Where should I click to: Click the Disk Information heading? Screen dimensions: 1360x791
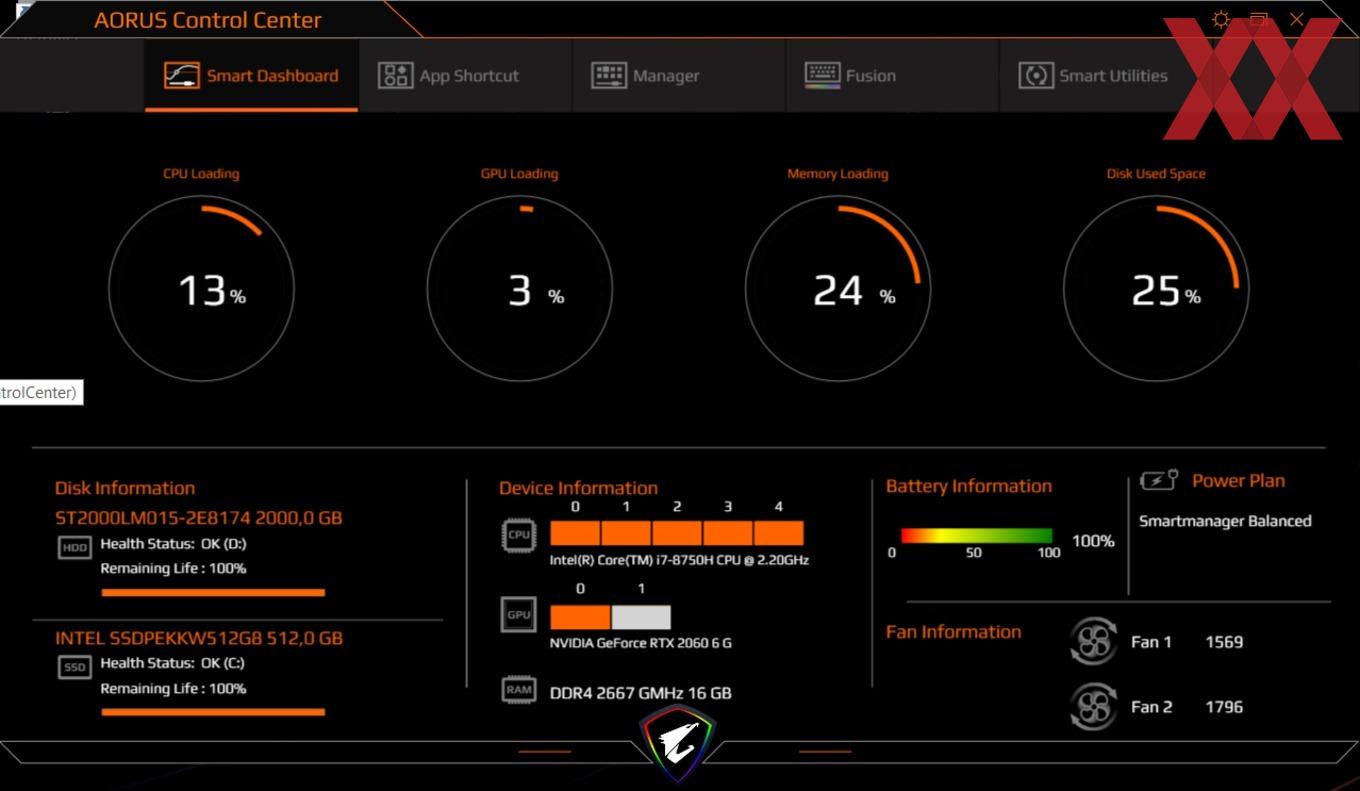click(x=125, y=488)
